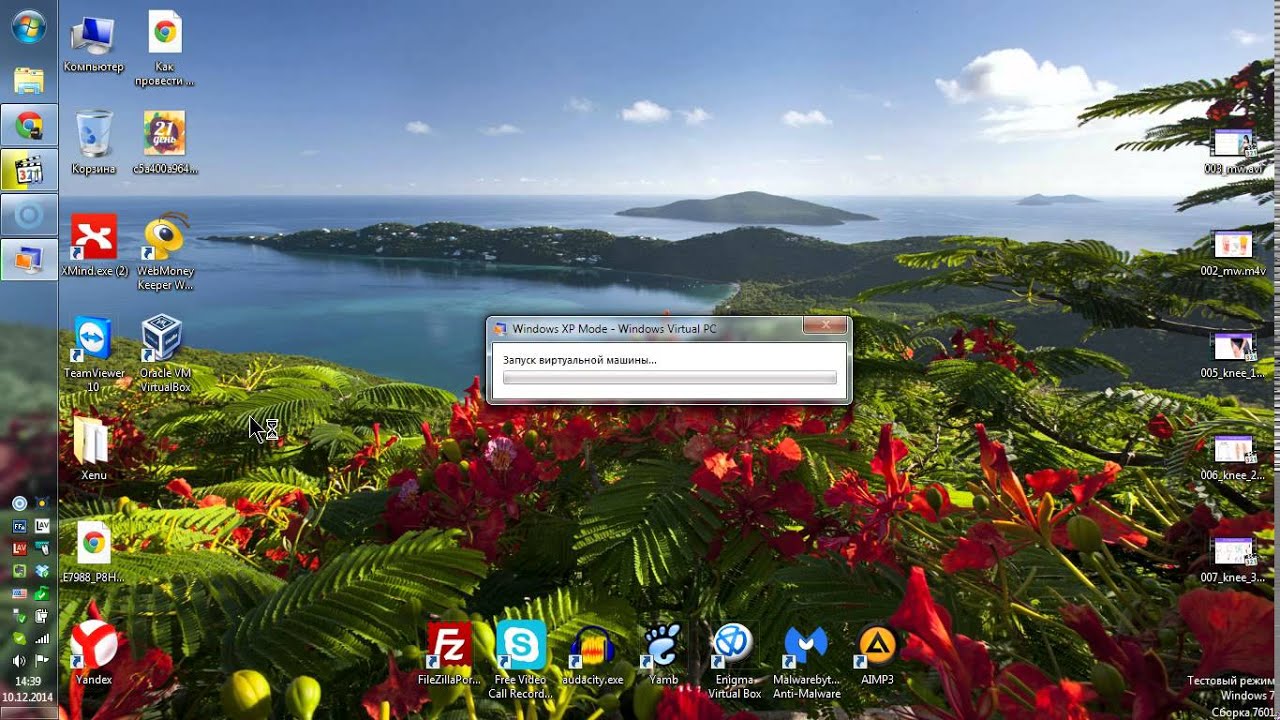Switch to Windows Virtual PC taskbar button

pyautogui.click(x=28, y=259)
